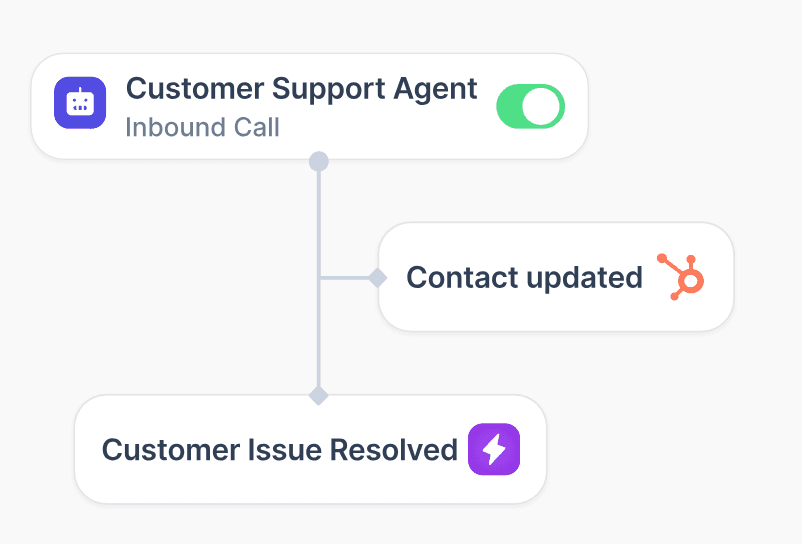Click the orange HubSpot logo icon
This screenshot has height=544, width=802.
pos(681,277)
